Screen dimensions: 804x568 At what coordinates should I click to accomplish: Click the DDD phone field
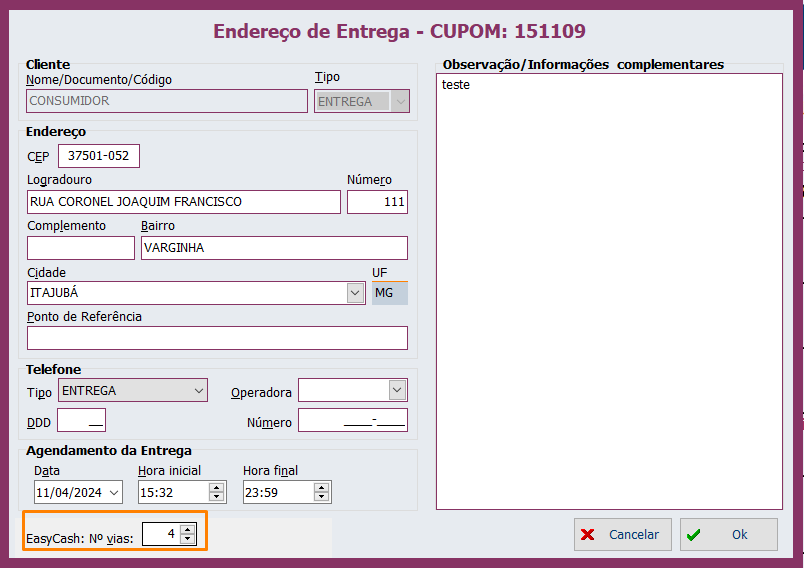[81, 420]
